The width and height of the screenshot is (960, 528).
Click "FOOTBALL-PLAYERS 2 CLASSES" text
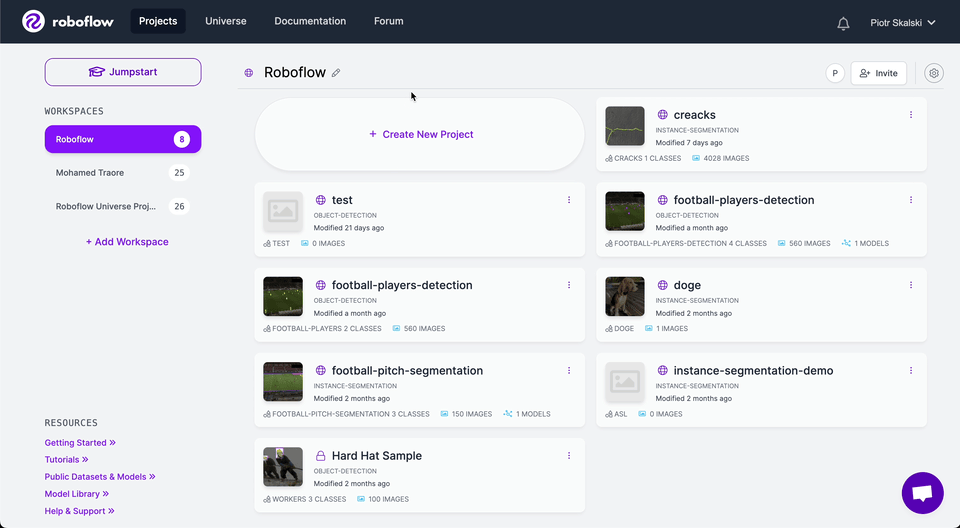click(327, 329)
